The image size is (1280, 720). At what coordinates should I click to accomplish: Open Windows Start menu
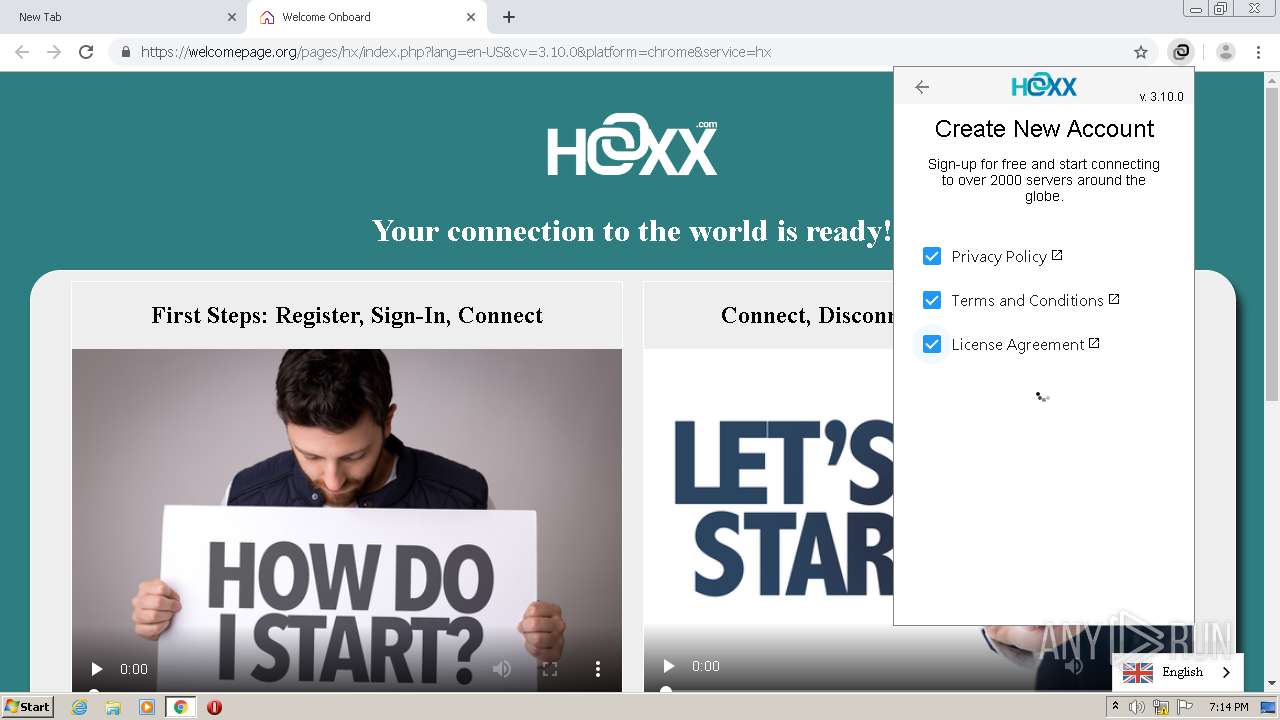28,707
